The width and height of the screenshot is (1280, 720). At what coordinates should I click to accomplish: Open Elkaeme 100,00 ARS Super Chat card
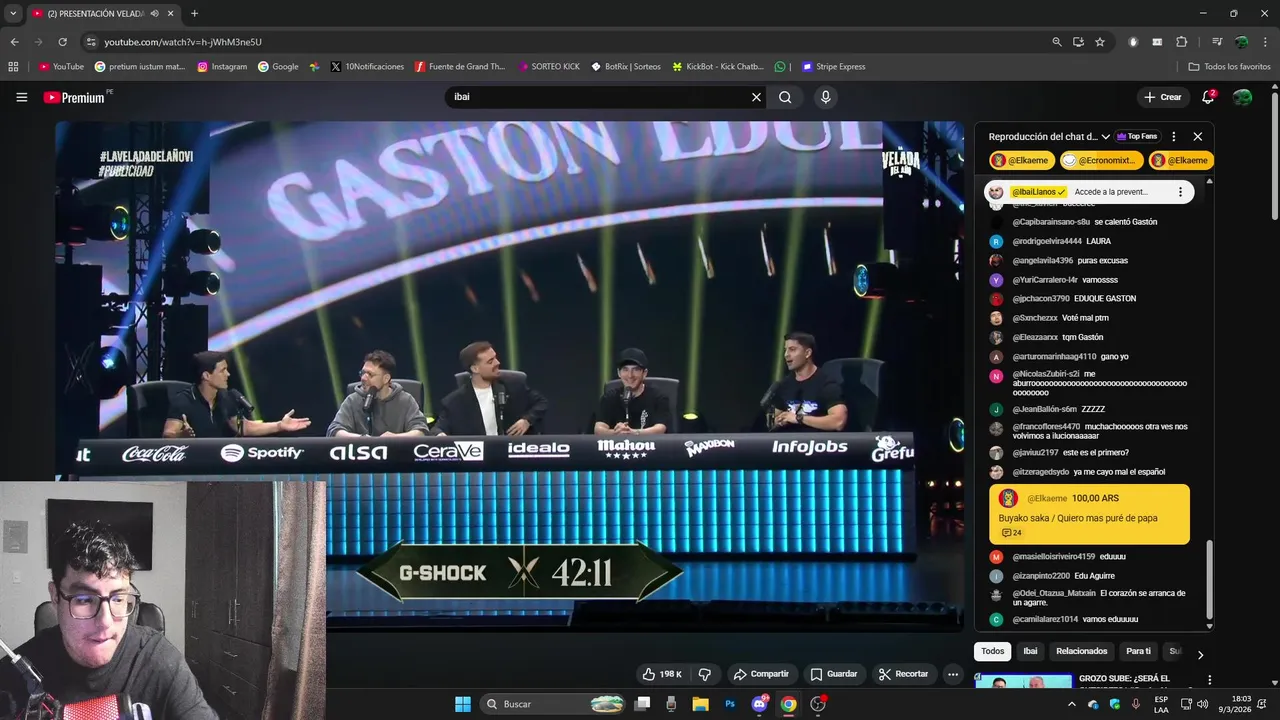tap(1089, 514)
